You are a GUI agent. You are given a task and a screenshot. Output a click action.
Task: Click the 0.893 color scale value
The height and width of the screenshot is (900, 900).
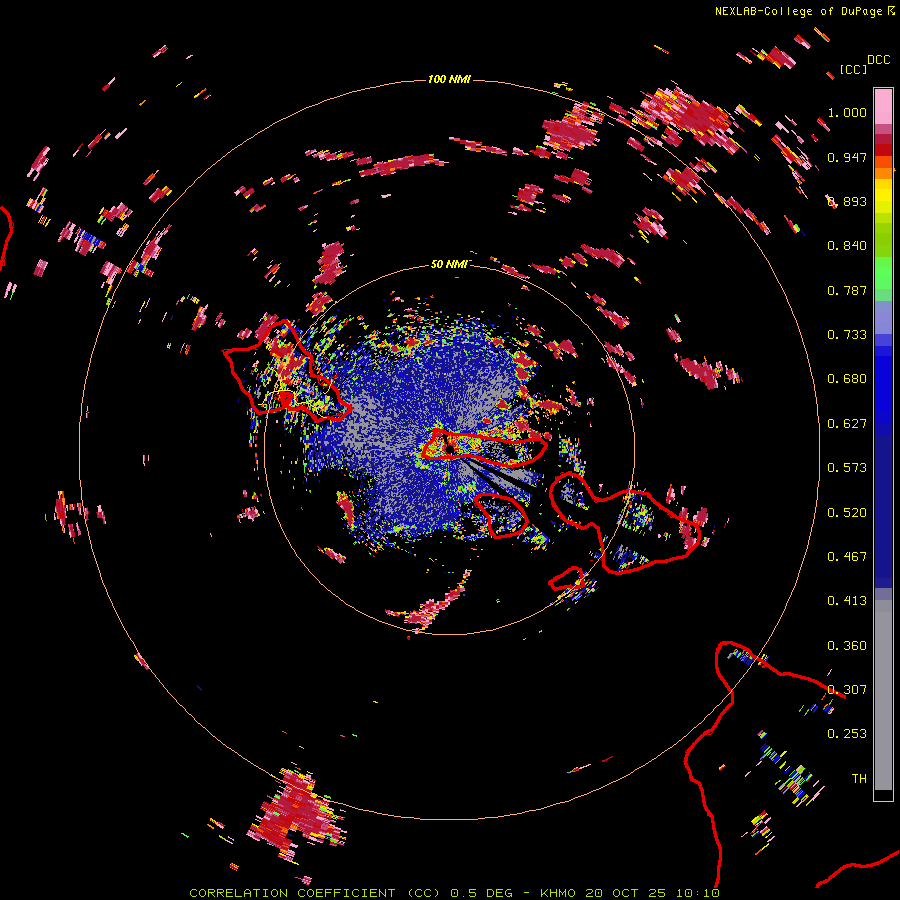pyautogui.click(x=847, y=201)
